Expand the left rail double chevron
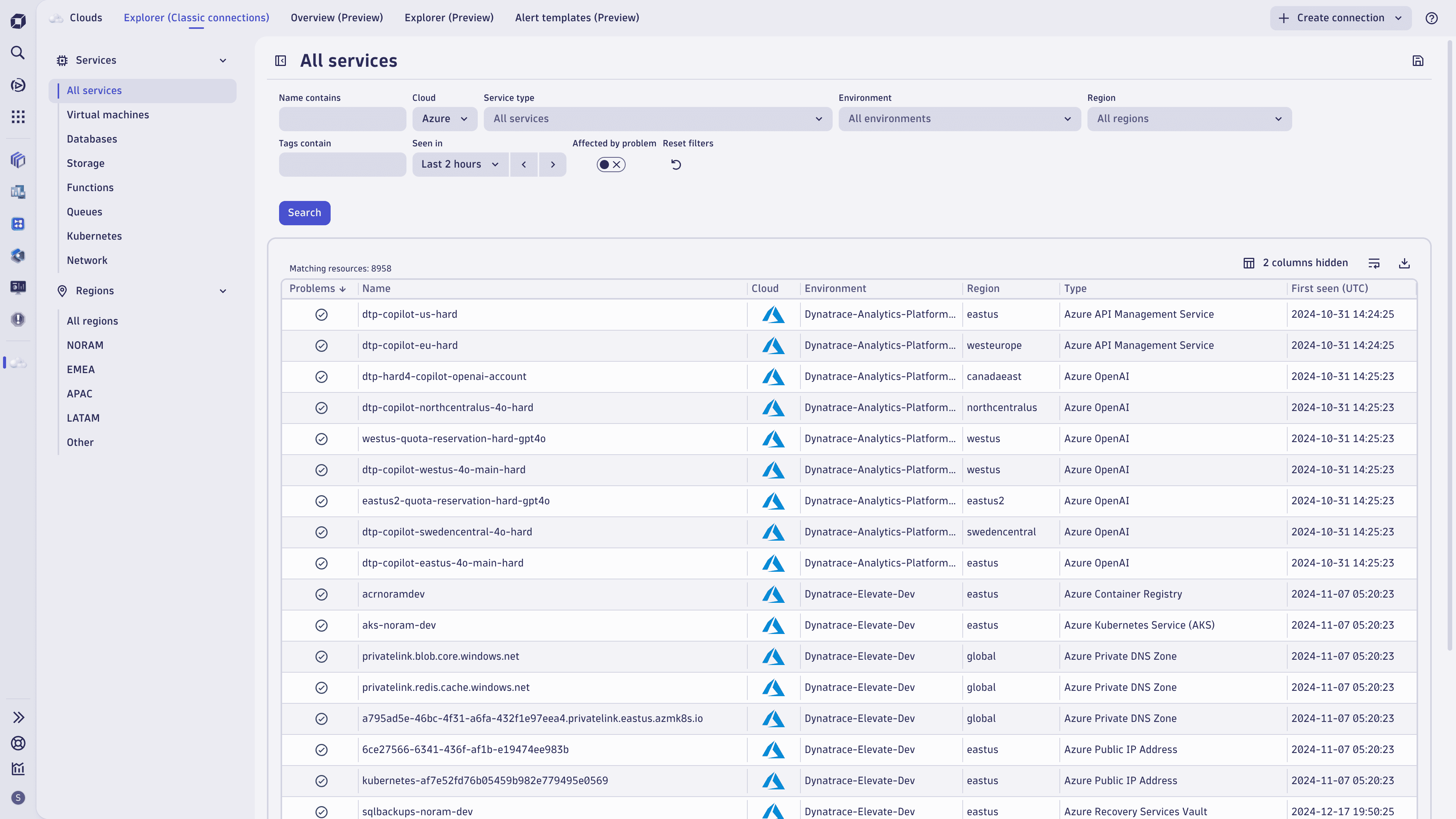 pos(18,717)
